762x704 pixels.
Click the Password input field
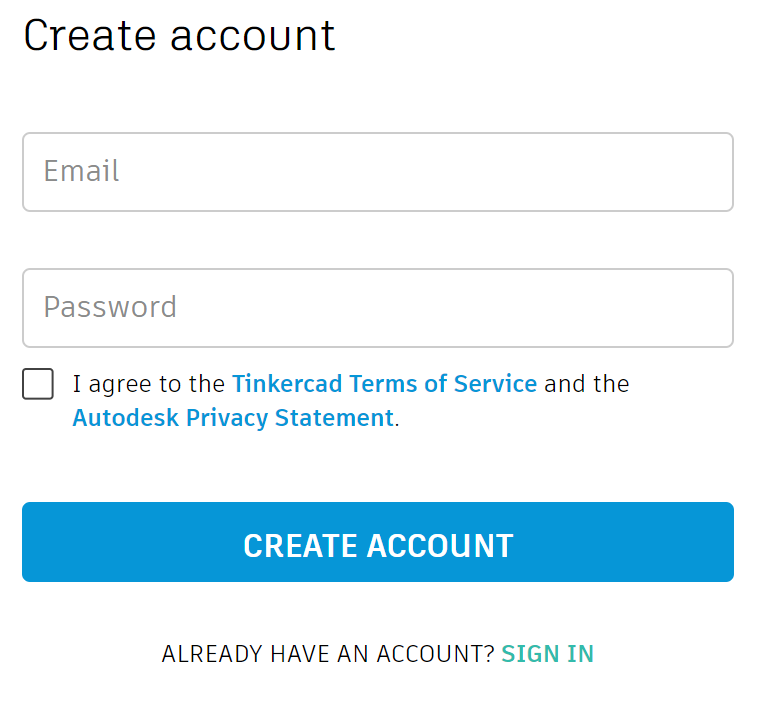pyautogui.click(x=378, y=308)
